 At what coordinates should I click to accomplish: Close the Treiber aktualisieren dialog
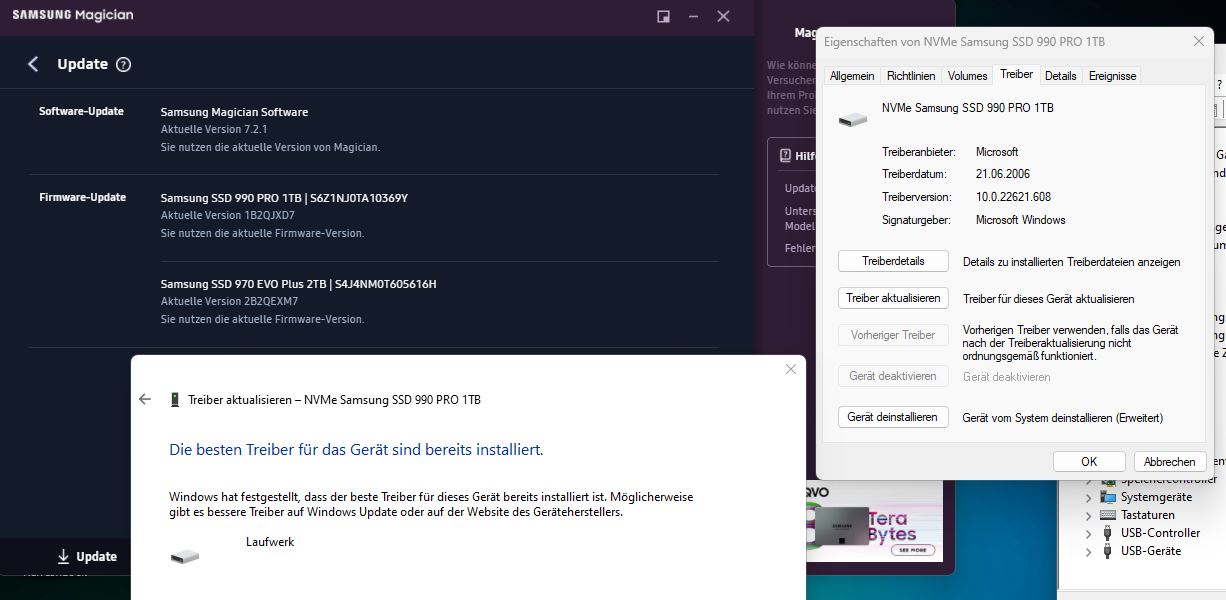[791, 369]
